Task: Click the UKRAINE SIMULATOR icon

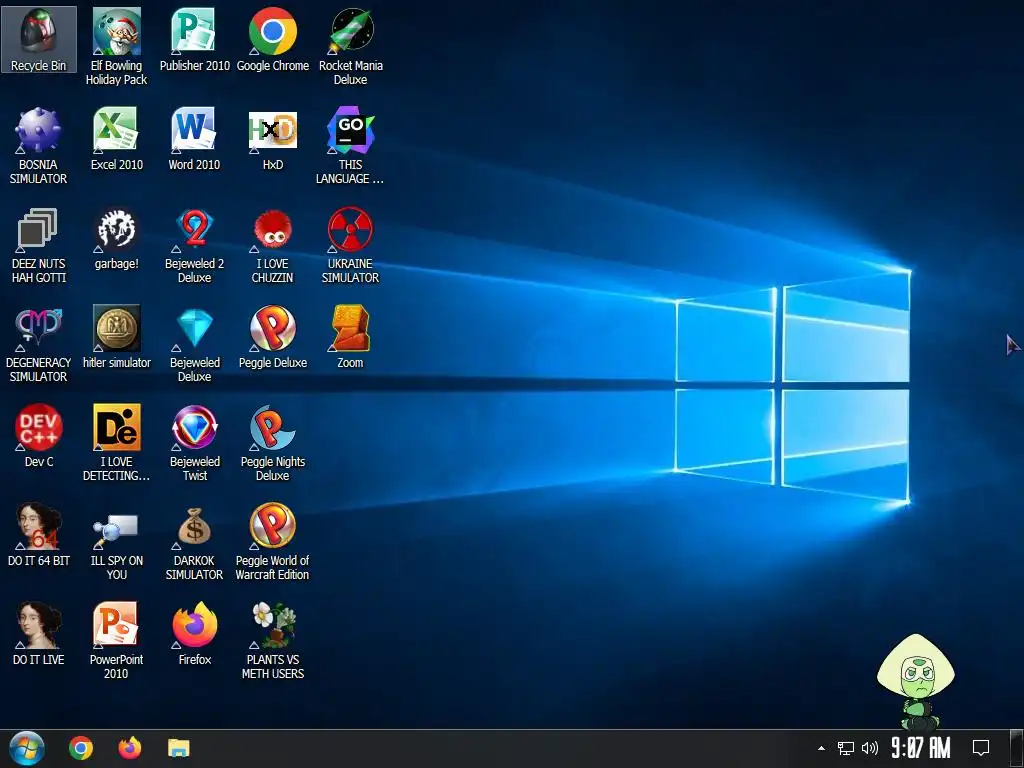Action: click(351, 245)
